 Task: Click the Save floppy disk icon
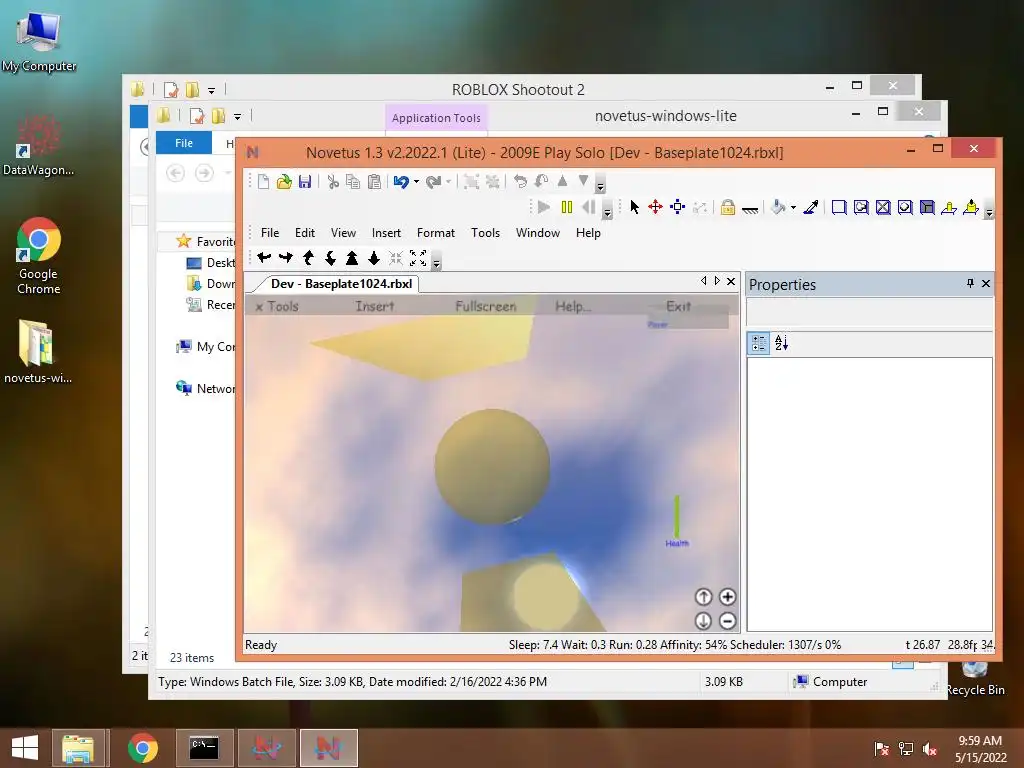click(305, 182)
